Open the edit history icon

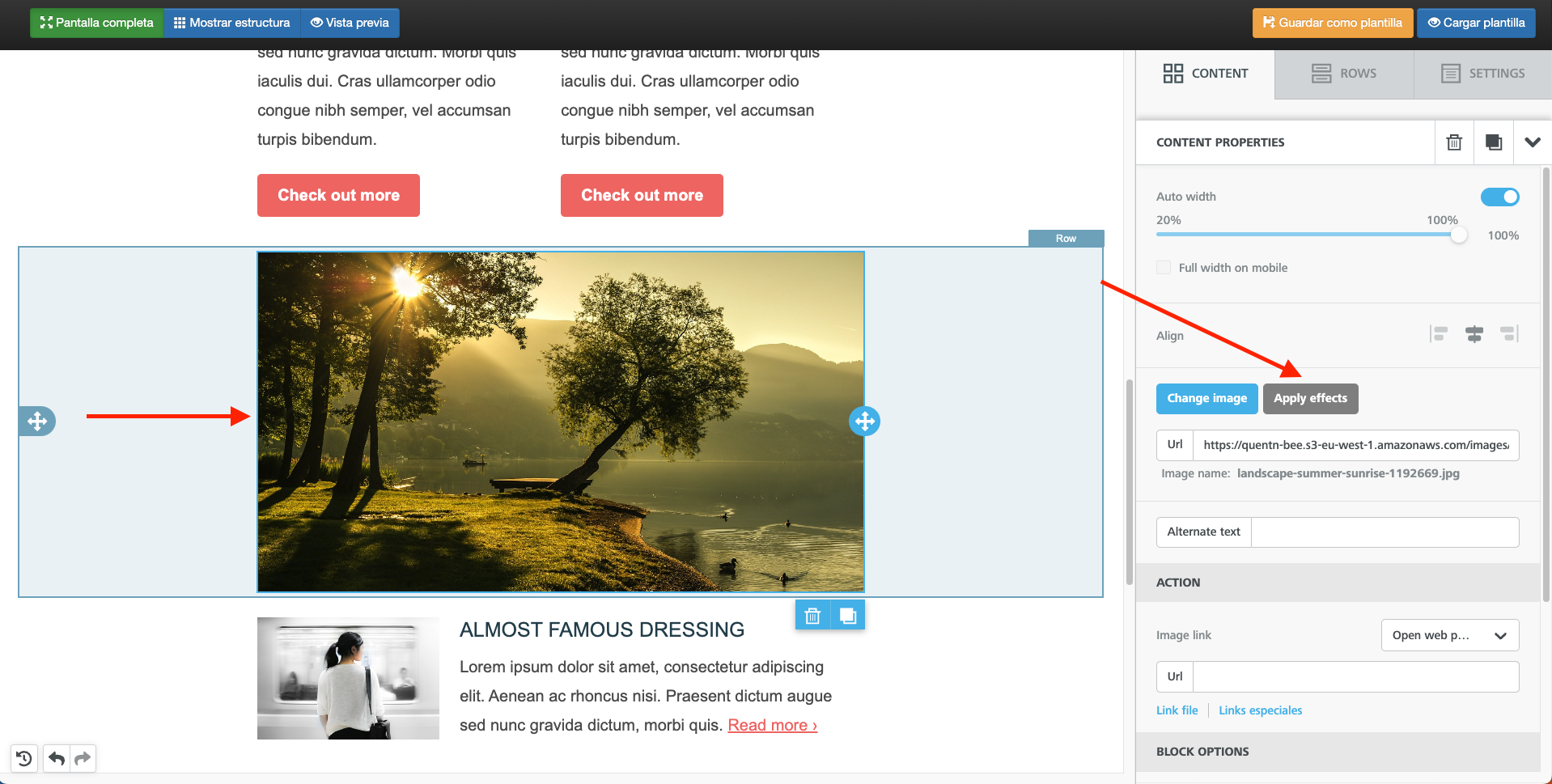[x=24, y=758]
